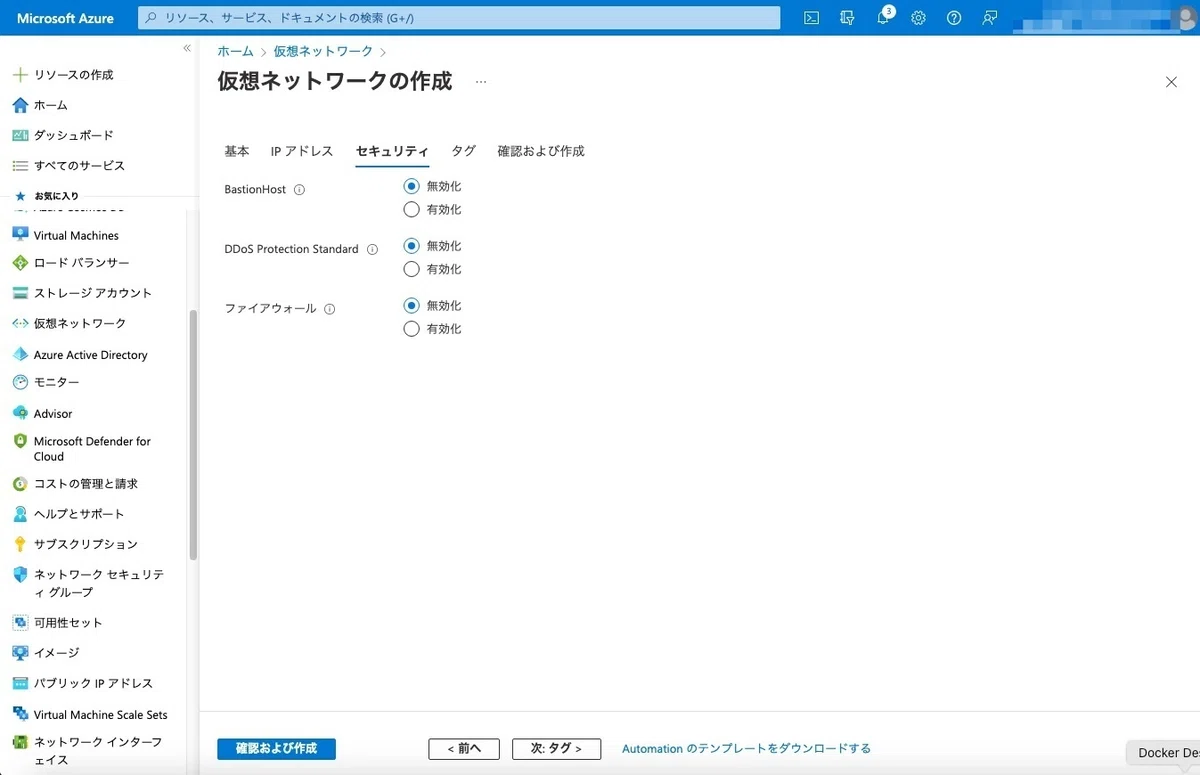Click the ネットワーク セキュリティ グループ shield icon

tap(20, 575)
